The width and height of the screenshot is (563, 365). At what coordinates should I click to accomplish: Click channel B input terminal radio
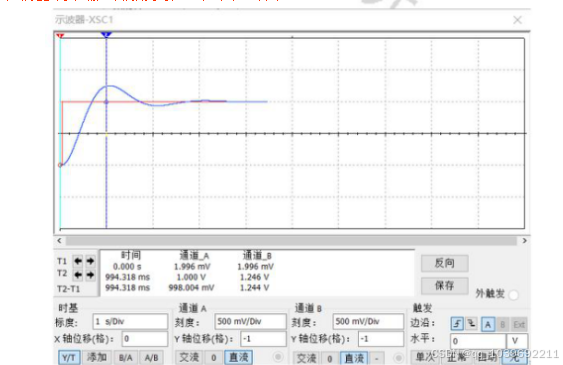[x=398, y=358]
